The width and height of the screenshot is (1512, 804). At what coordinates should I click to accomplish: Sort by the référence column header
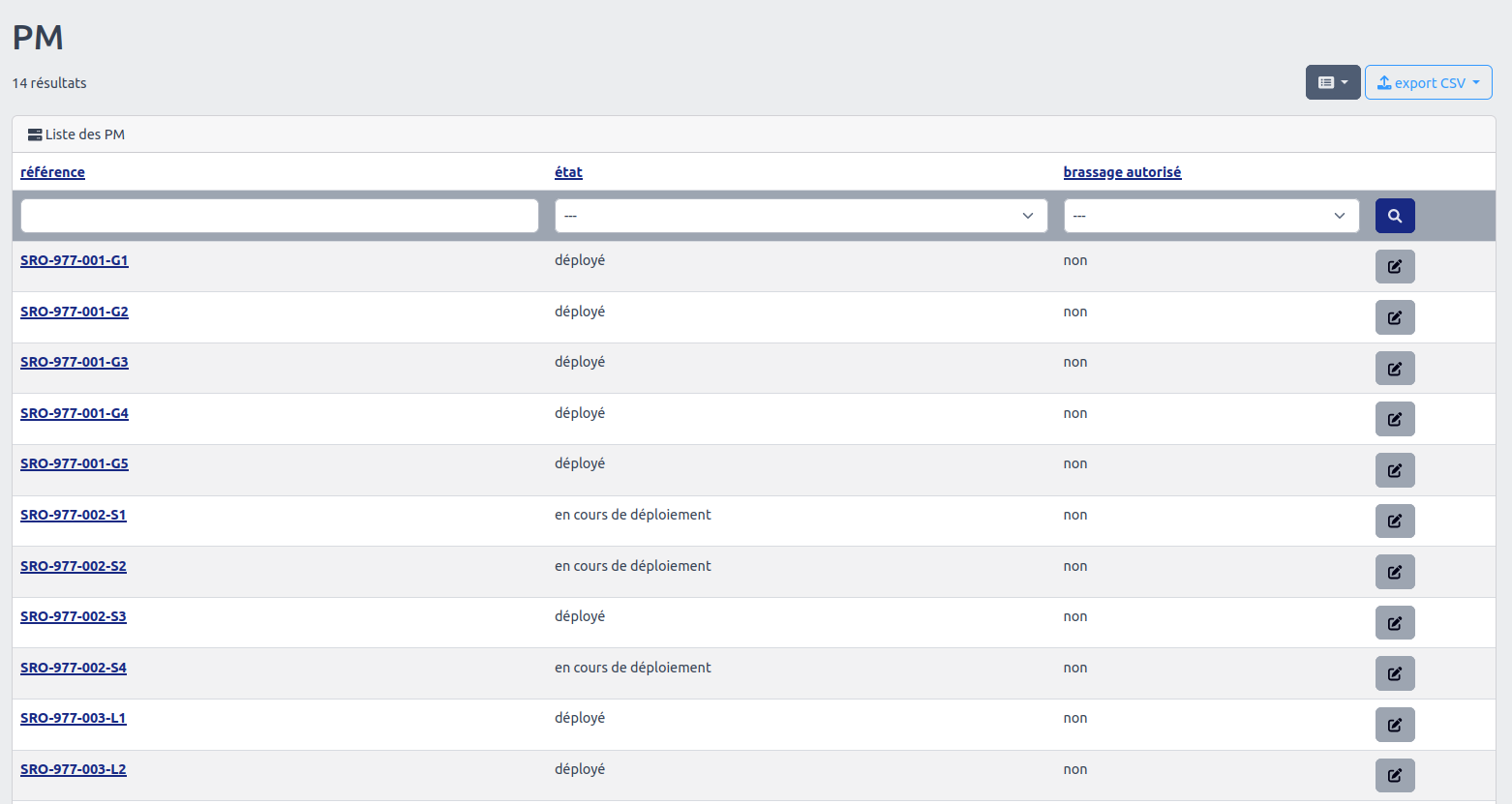(52, 172)
